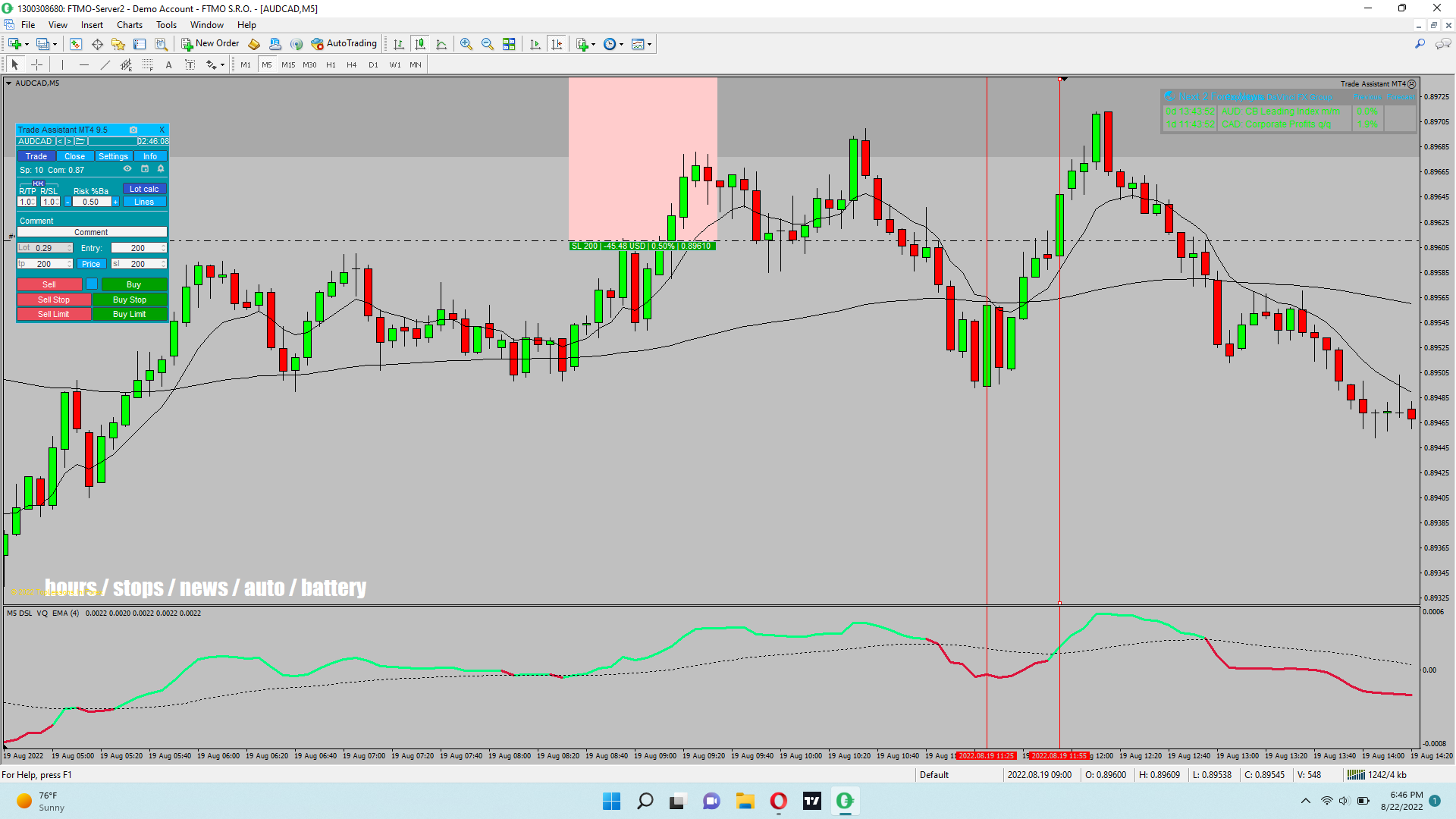The image size is (1456, 819).
Task: Switch to Settings tab in Trade Assistant
Action: [113, 156]
